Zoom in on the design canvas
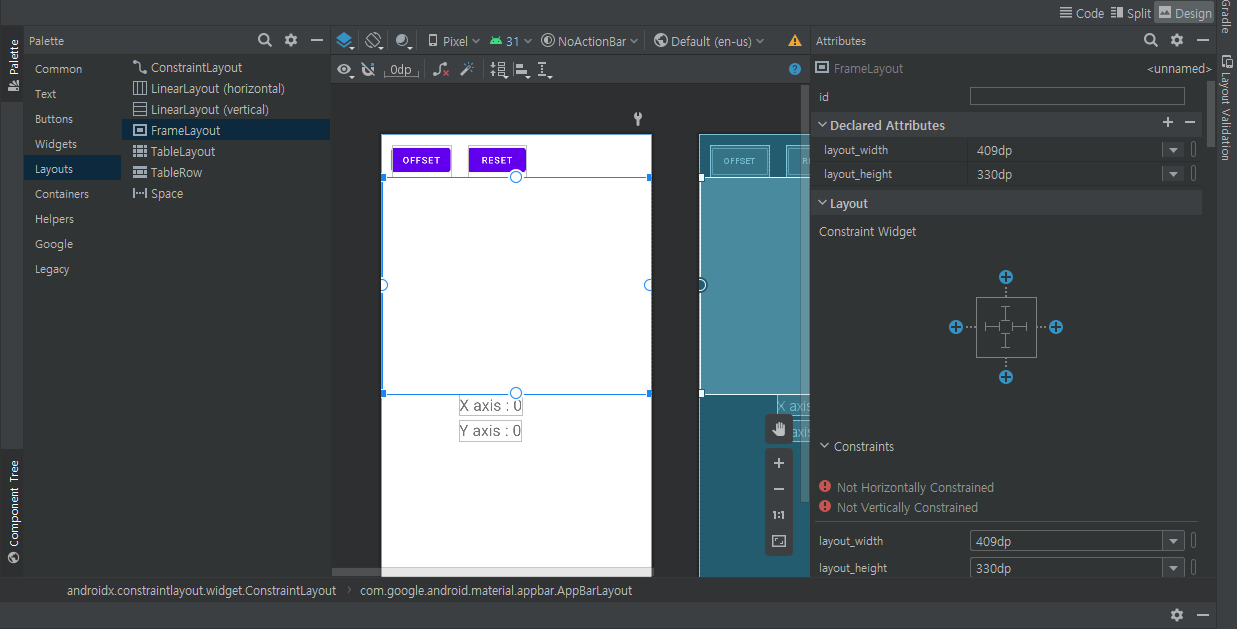 [x=779, y=463]
